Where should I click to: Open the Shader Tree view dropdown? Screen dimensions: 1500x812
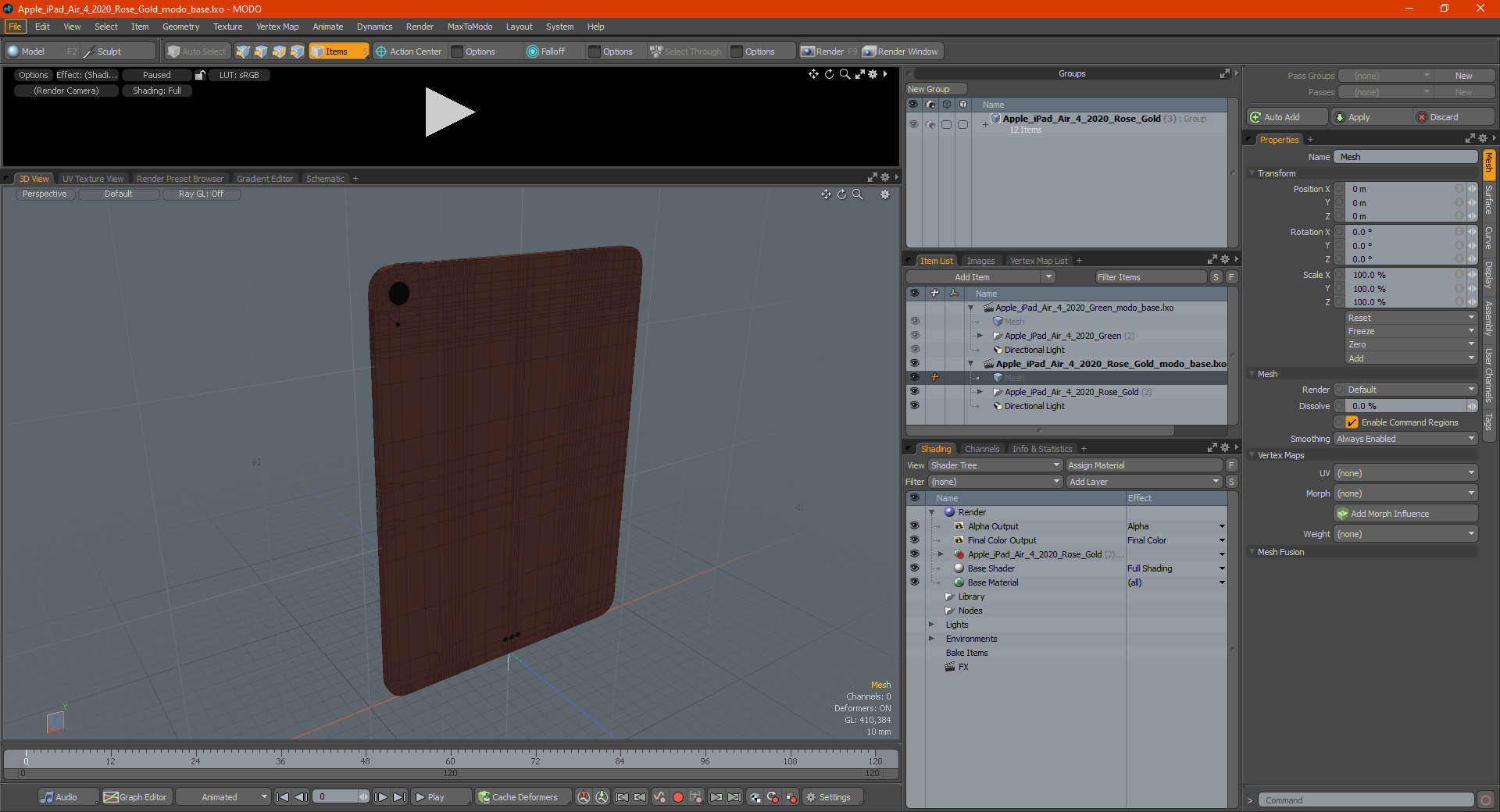click(x=995, y=465)
